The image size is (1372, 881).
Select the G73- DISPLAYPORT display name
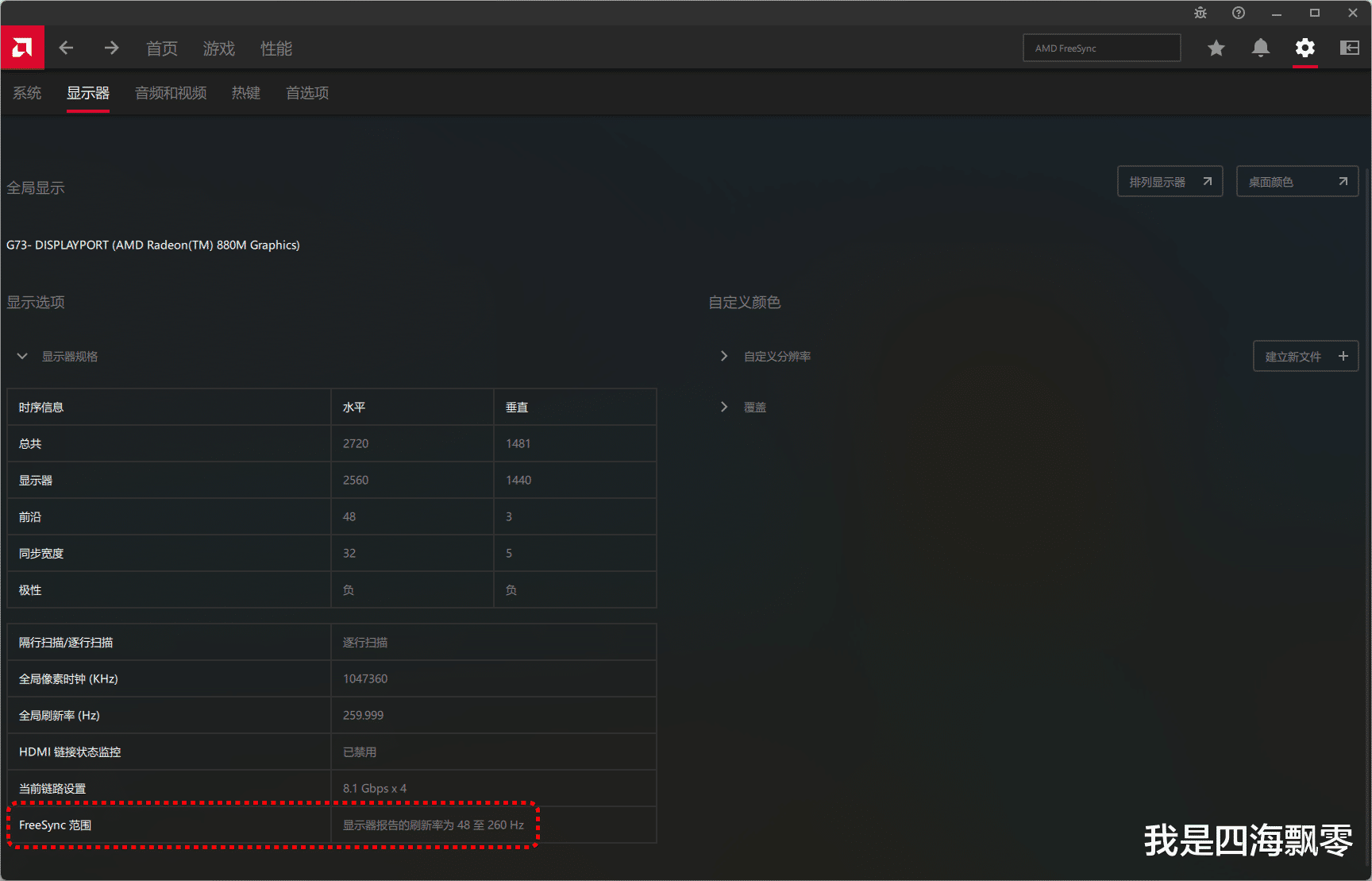pos(153,245)
